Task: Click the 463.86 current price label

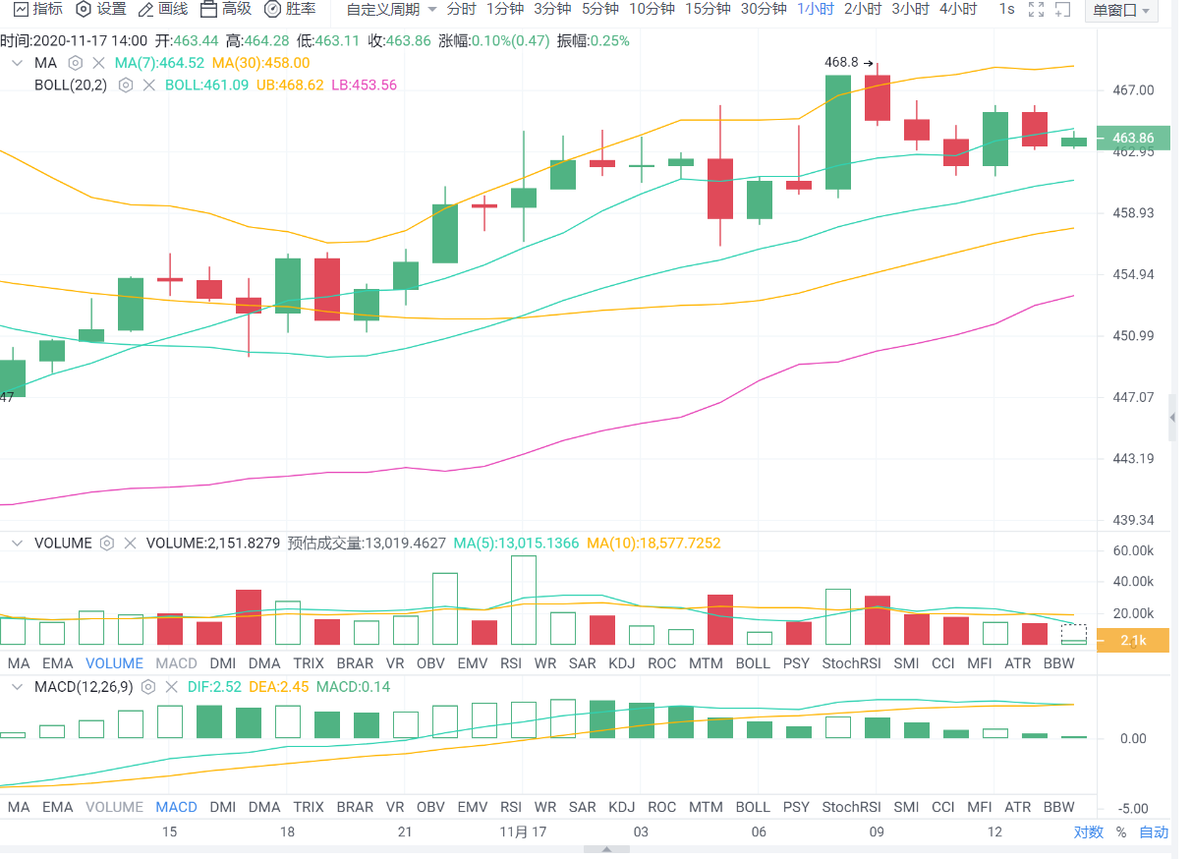Action: click(x=1133, y=138)
